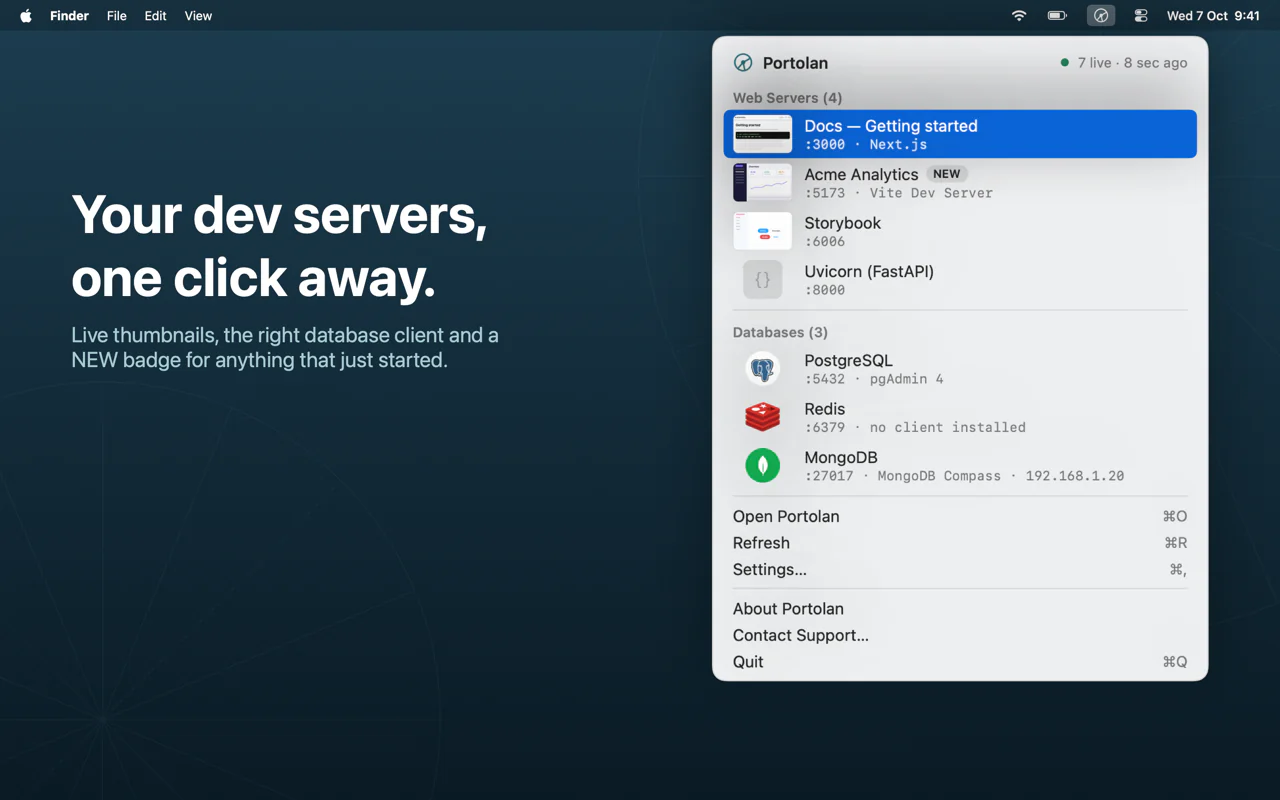This screenshot has width=1280, height=800.
Task: Open the View menu
Action: click(x=198, y=16)
